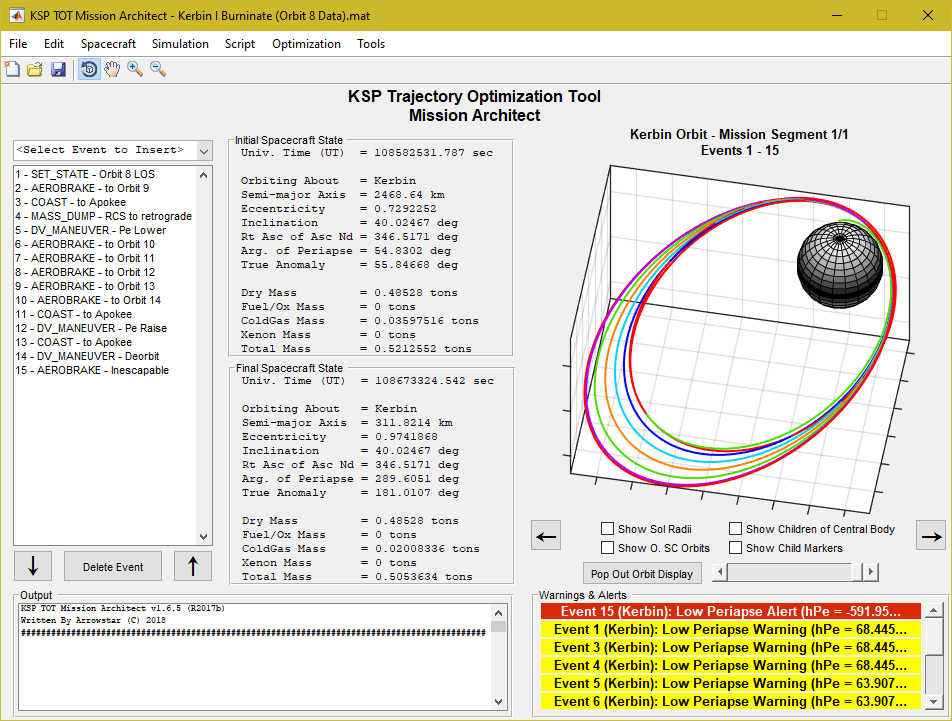Screen dimensions: 952x721
Task: Click Event 5 Low Periapse Warning row
Action: tap(730, 683)
